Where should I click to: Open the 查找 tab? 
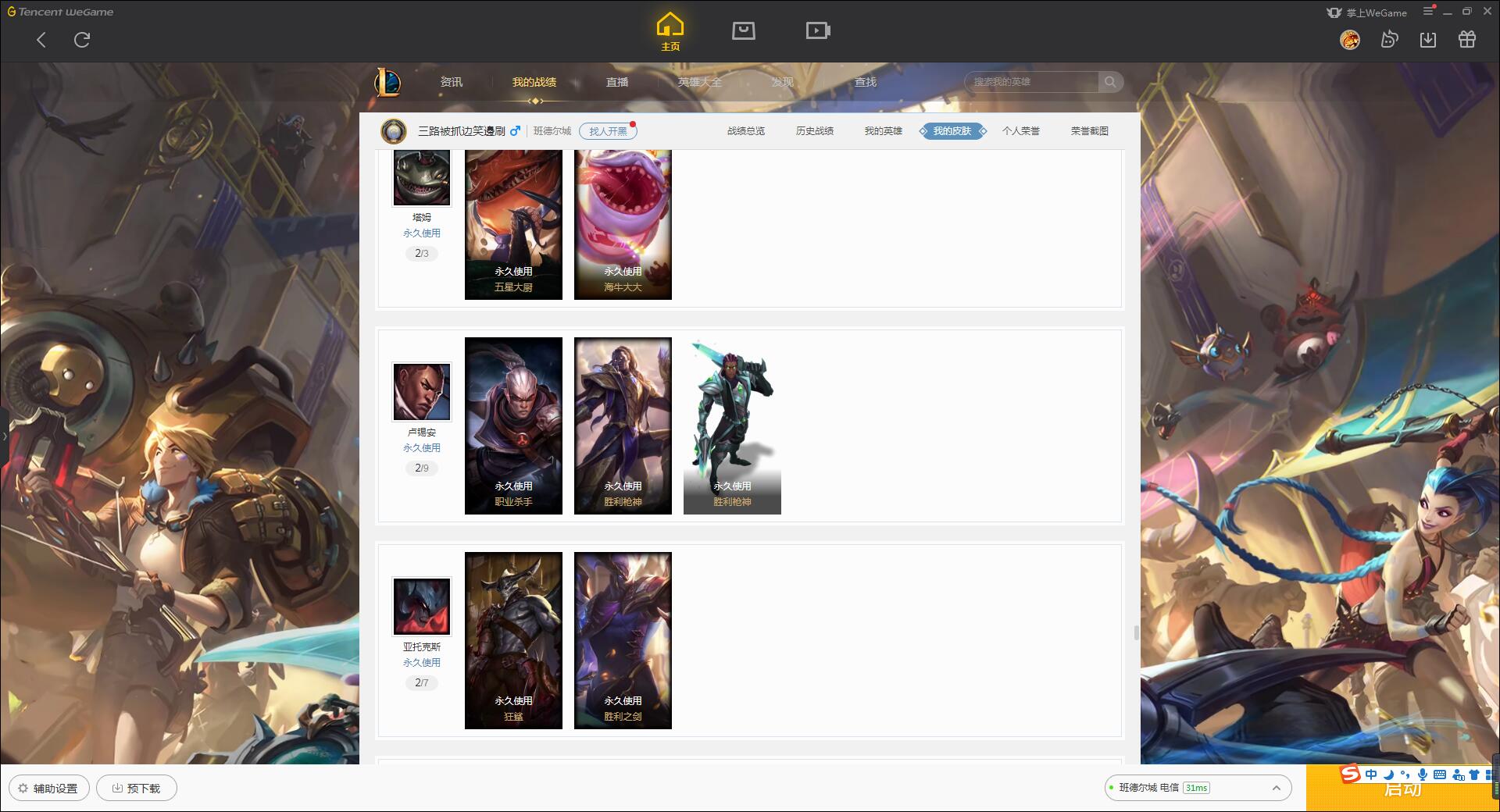click(x=866, y=82)
